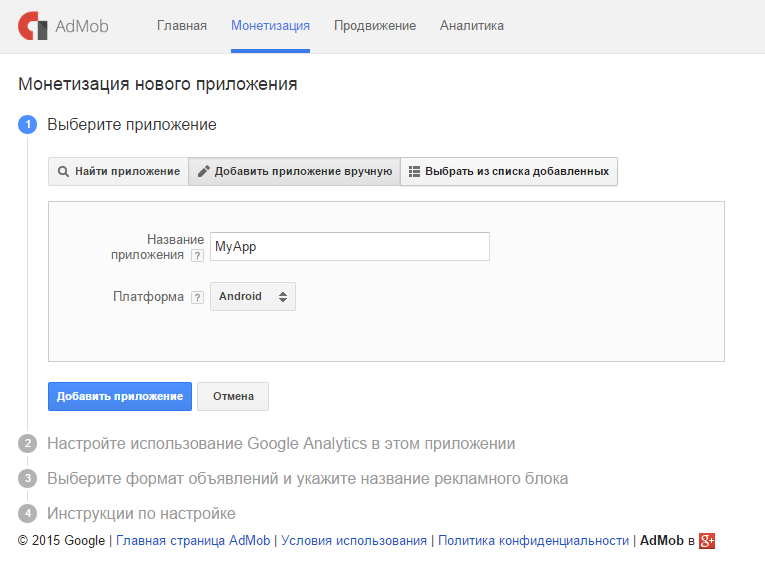Click the AdMob logo icon
Viewport: 765px width, 572px height.
click(x=32, y=26)
